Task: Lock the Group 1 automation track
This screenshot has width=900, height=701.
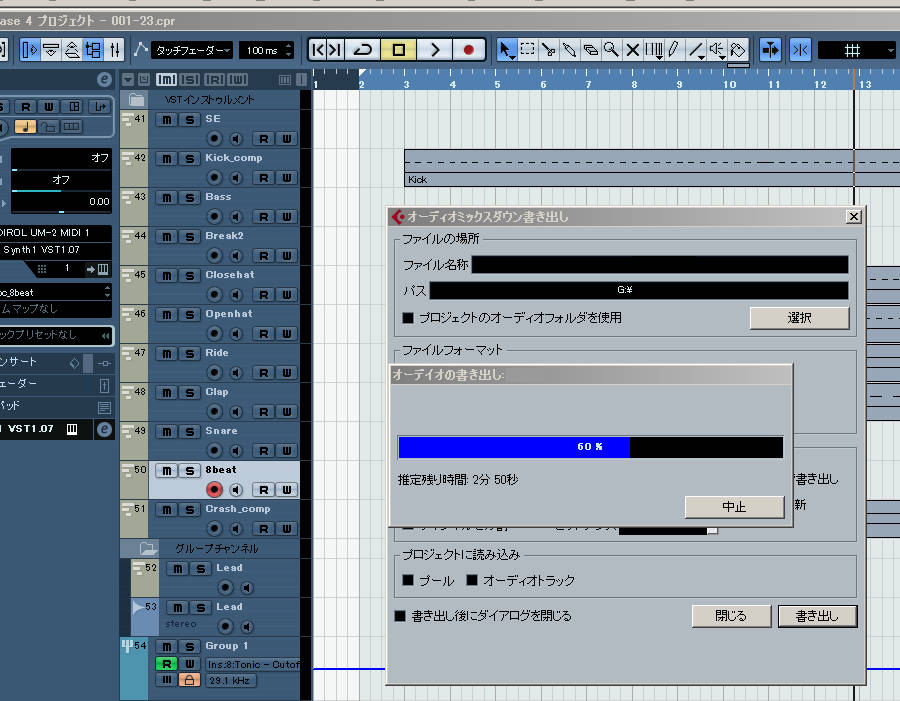Action: pyautogui.click(x=189, y=680)
